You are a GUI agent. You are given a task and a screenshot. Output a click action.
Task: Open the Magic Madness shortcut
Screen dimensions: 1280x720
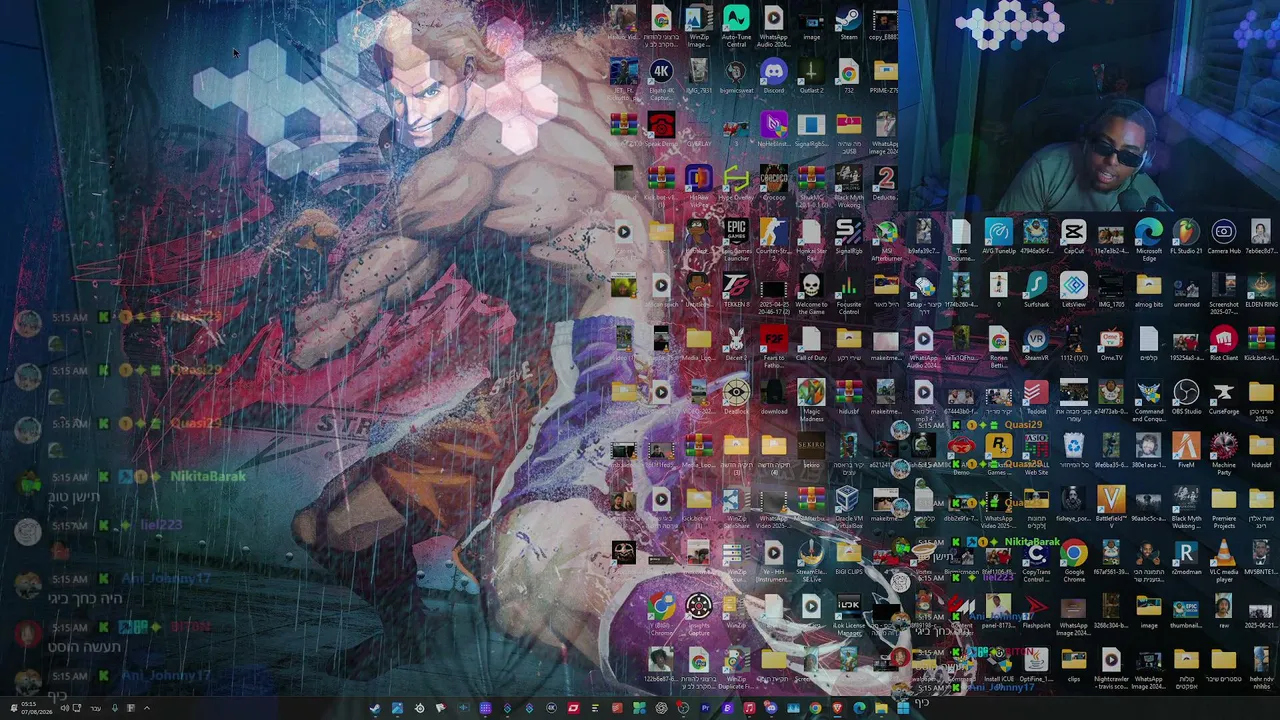click(811, 401)
